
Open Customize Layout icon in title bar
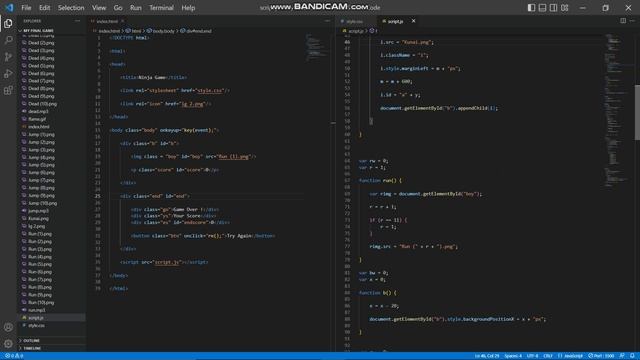564,8
